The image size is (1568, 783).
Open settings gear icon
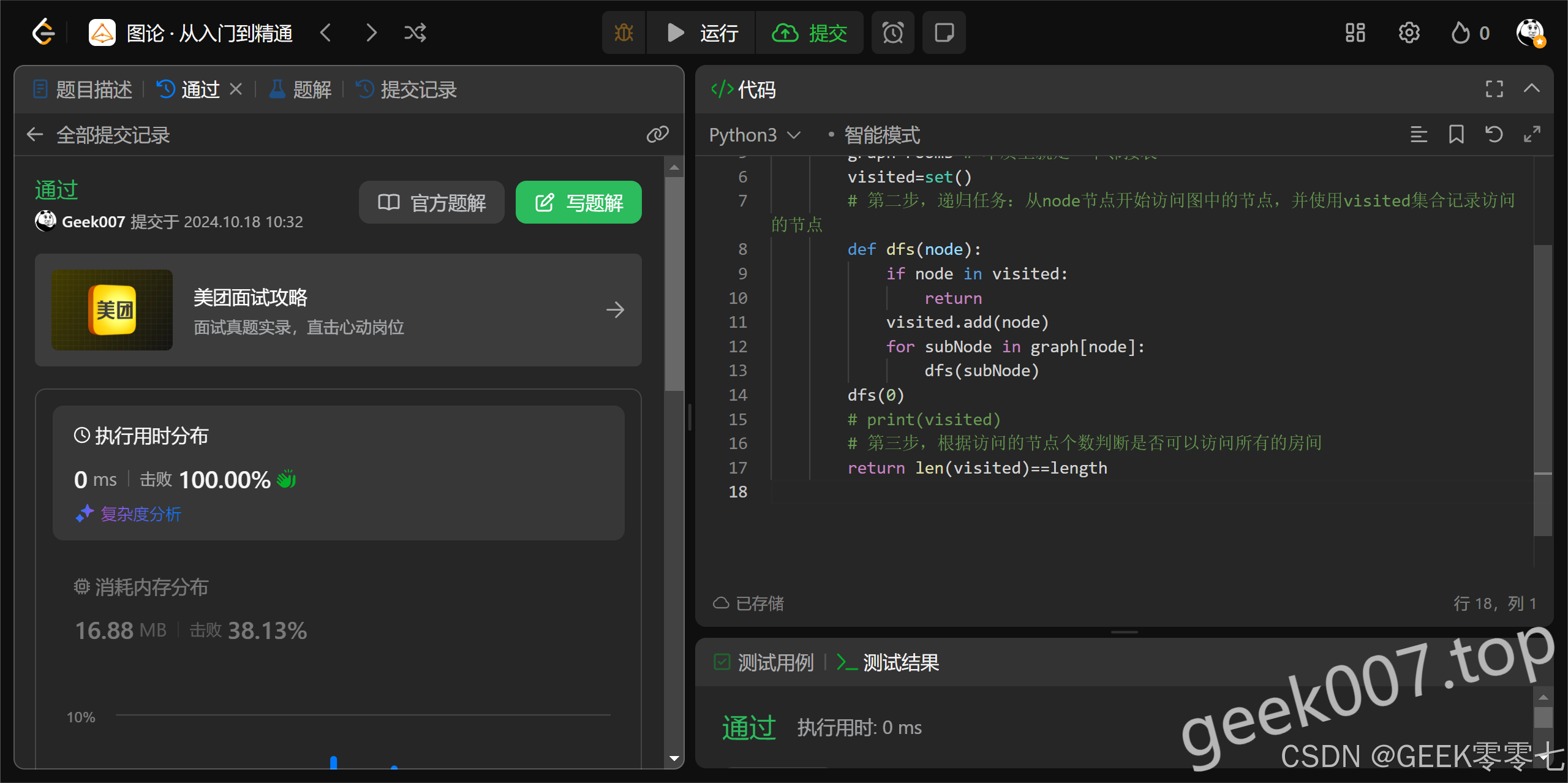click(1409, 32)
